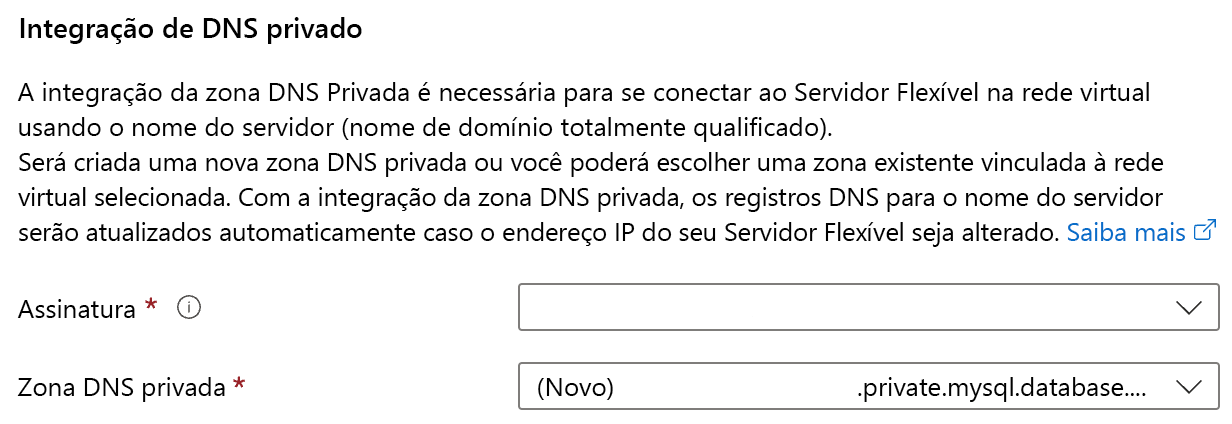Click the Zona DNS privada field label
This screenshot has height=424, width=1232.
tap(122, 388)
